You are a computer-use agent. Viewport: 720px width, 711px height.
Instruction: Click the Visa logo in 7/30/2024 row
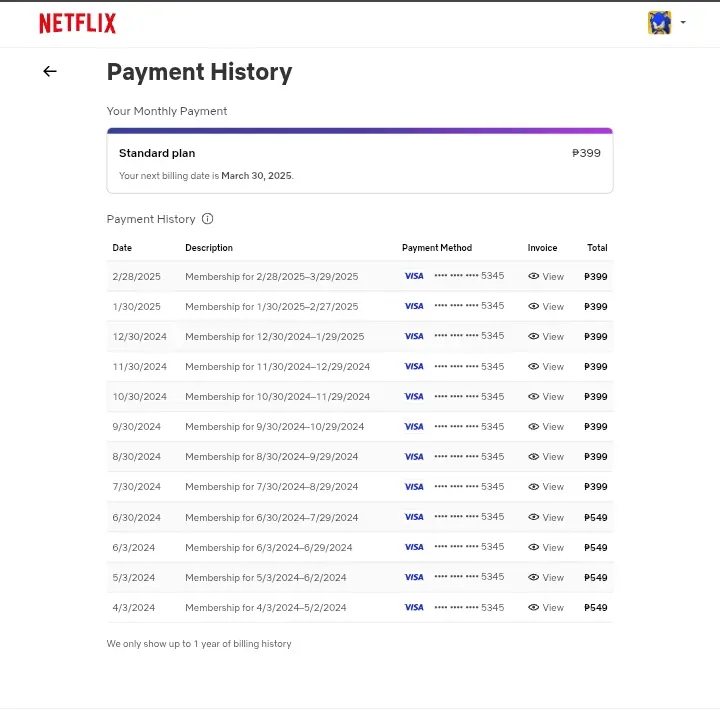click(x=414, y=487)
